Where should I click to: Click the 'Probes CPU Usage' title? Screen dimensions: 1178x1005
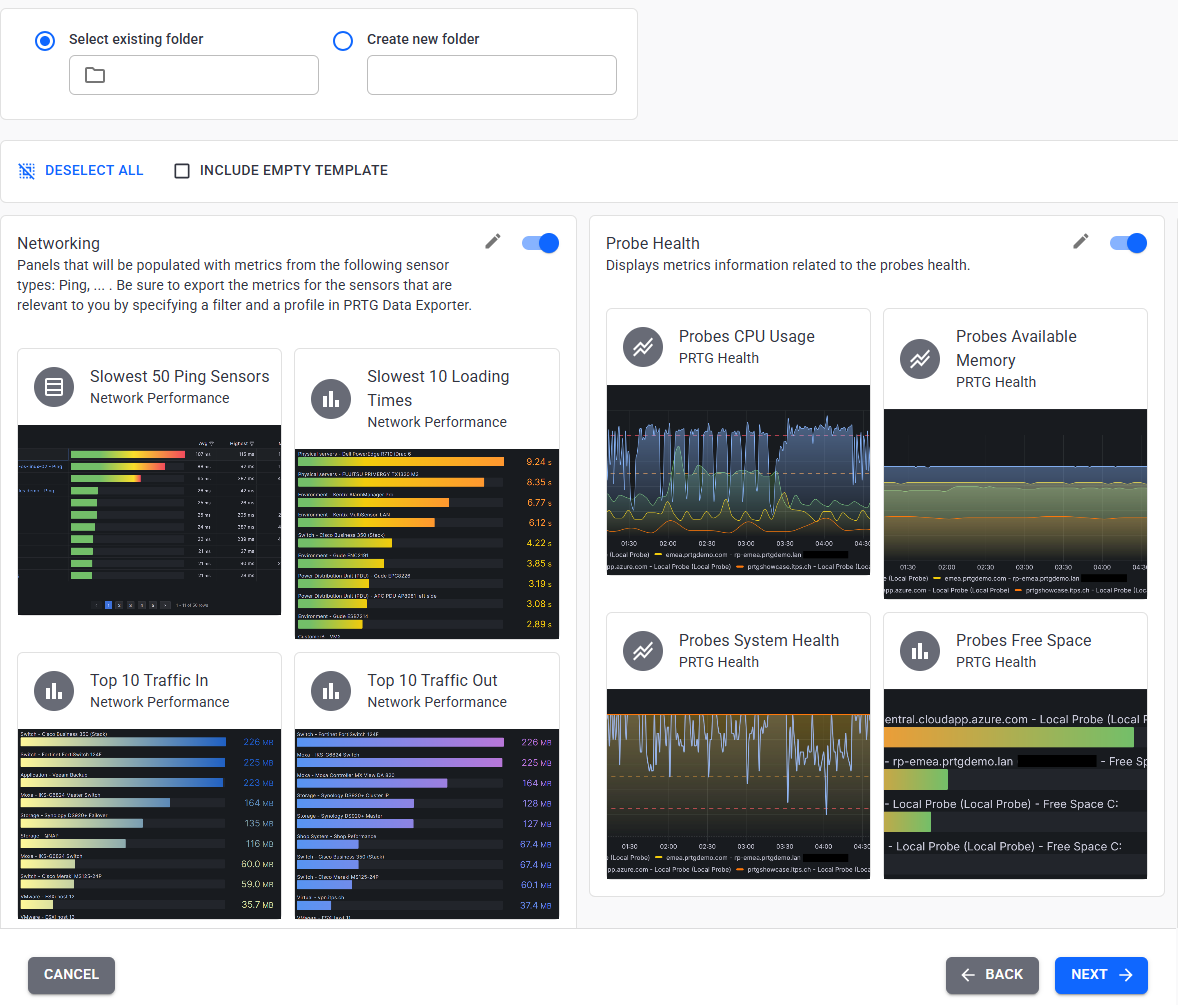click(747, 337)
